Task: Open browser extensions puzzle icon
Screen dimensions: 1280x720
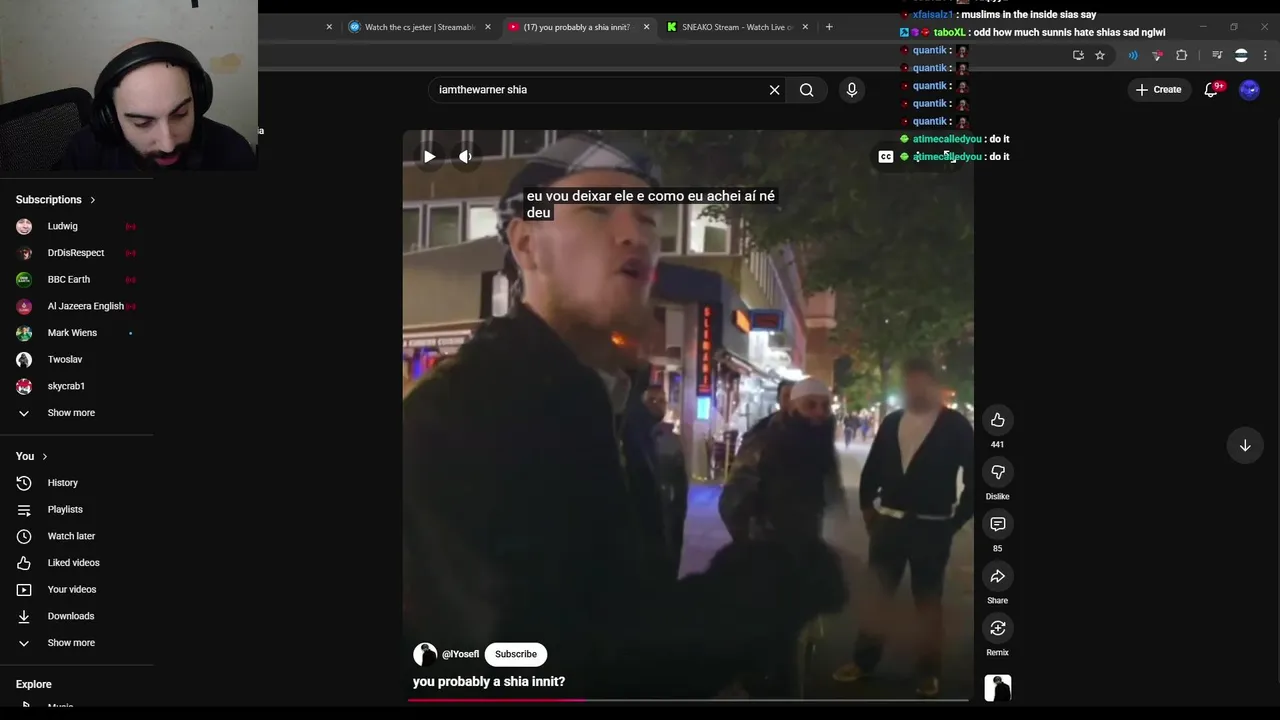Action: [x=1181, y=55]
